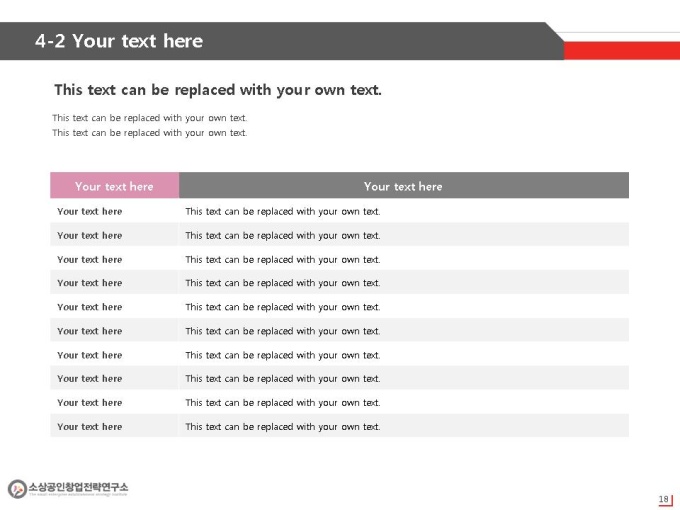This screenshot has height=510, width=680.
Task: Select the pink table header cell
Action: coord(114,186)
